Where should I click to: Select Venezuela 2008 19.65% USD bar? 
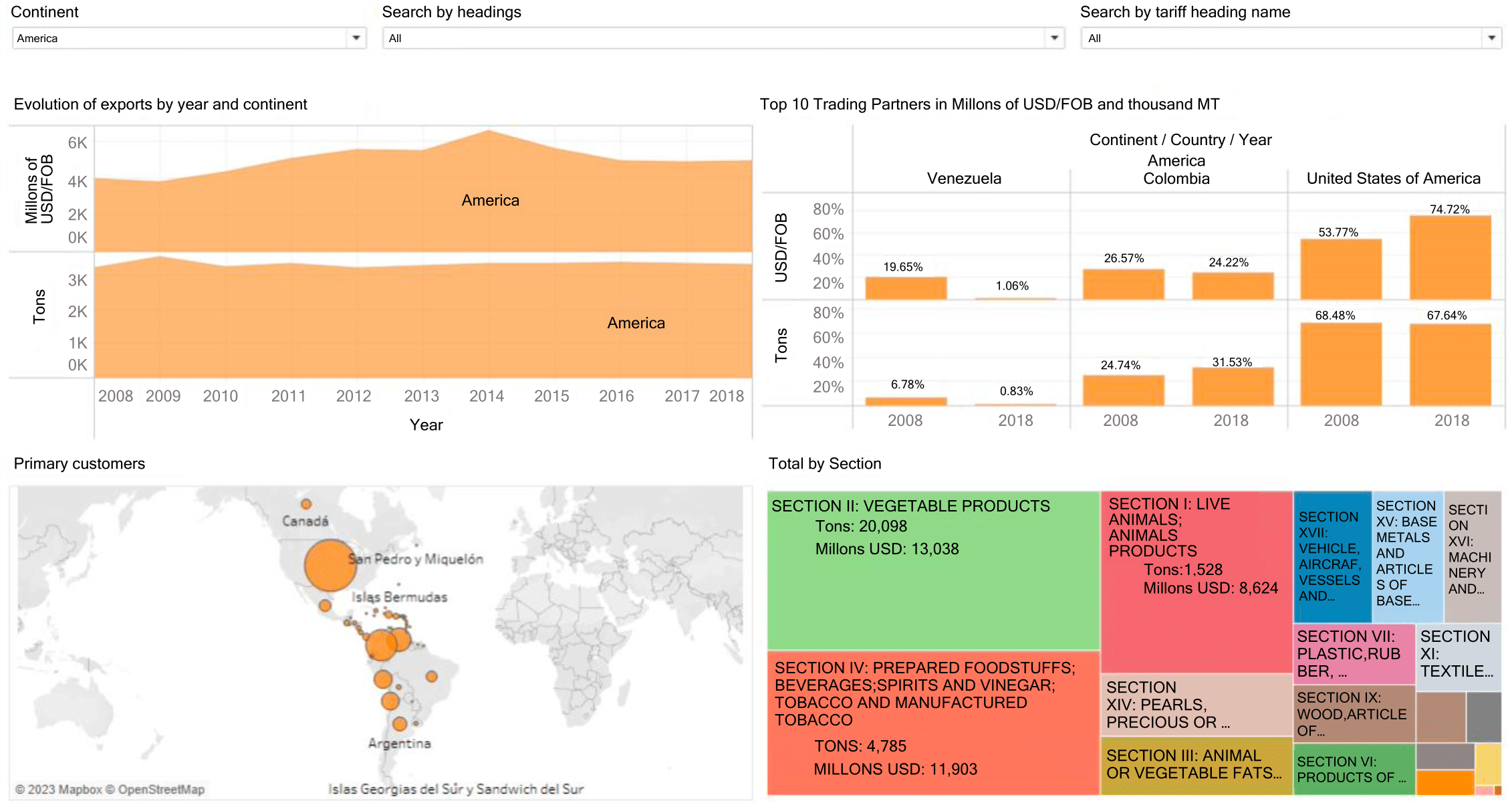click(906, 288)
